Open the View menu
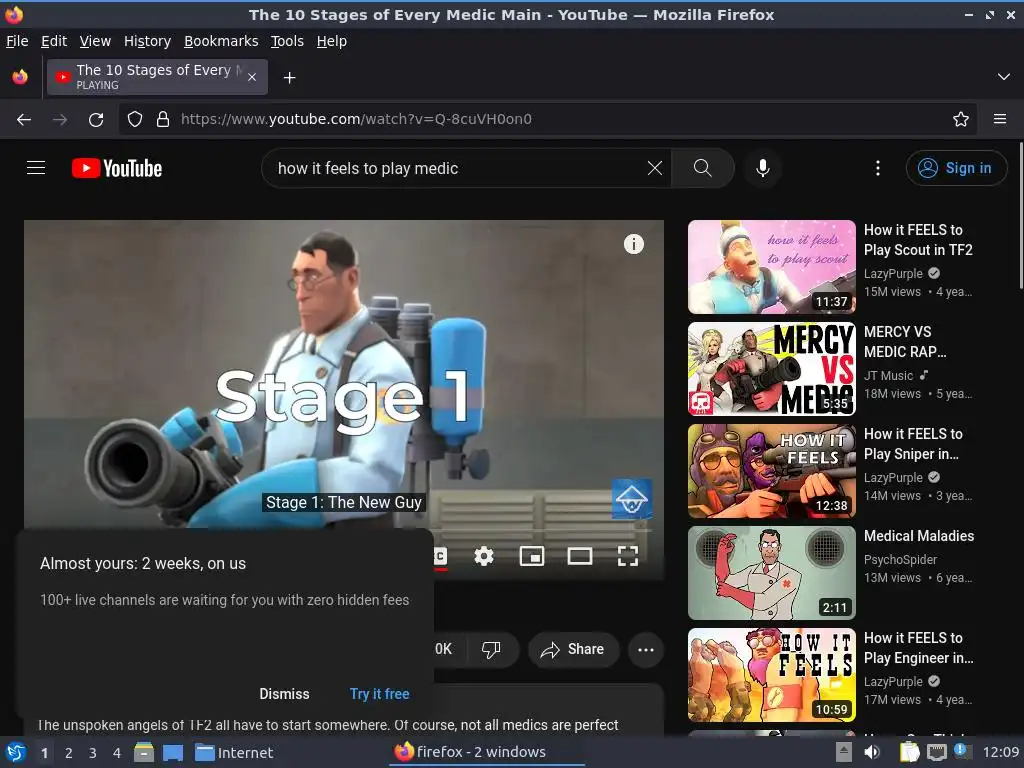 coord(95,41)
